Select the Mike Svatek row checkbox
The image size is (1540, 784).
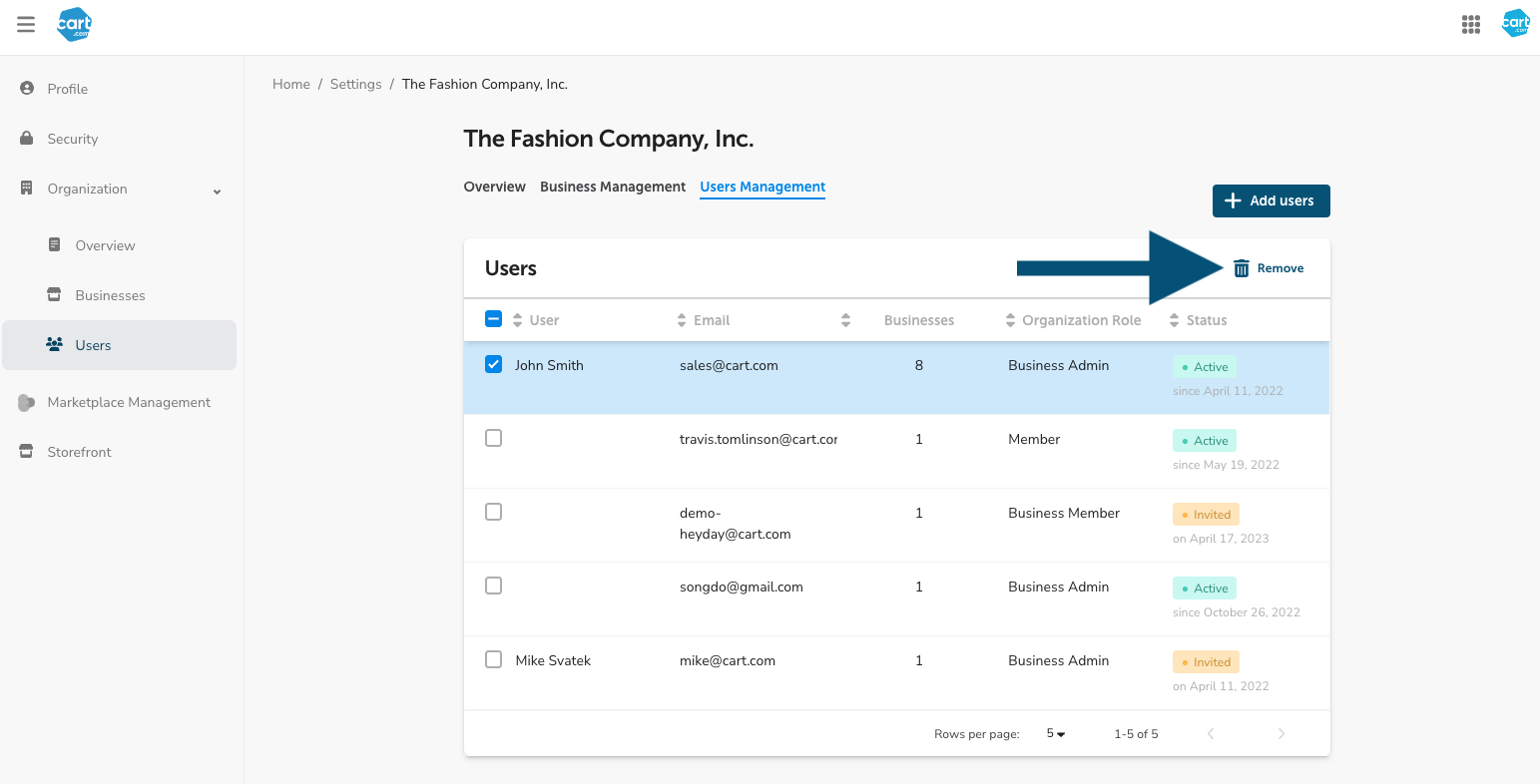[x=493, y=660]
